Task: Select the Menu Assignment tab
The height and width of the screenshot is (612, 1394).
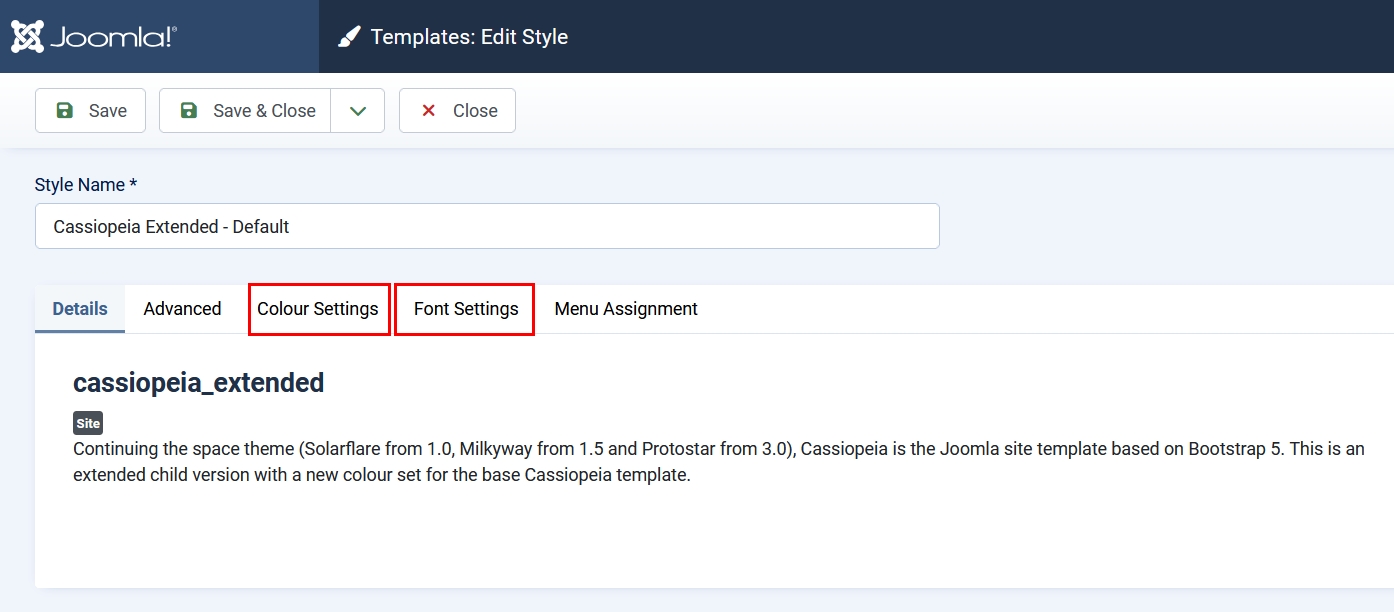Action: coord(626,309)
